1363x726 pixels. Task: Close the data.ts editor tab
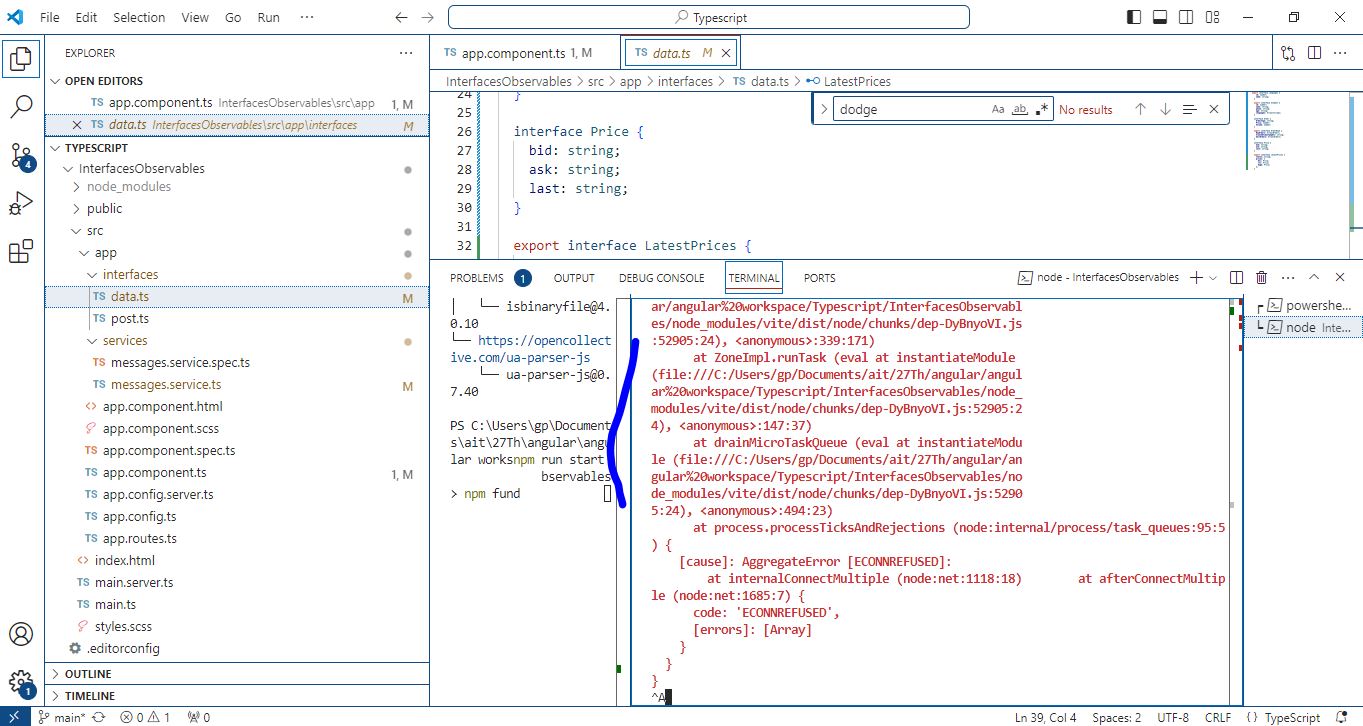pyautogui.click(x=726, y=53)
